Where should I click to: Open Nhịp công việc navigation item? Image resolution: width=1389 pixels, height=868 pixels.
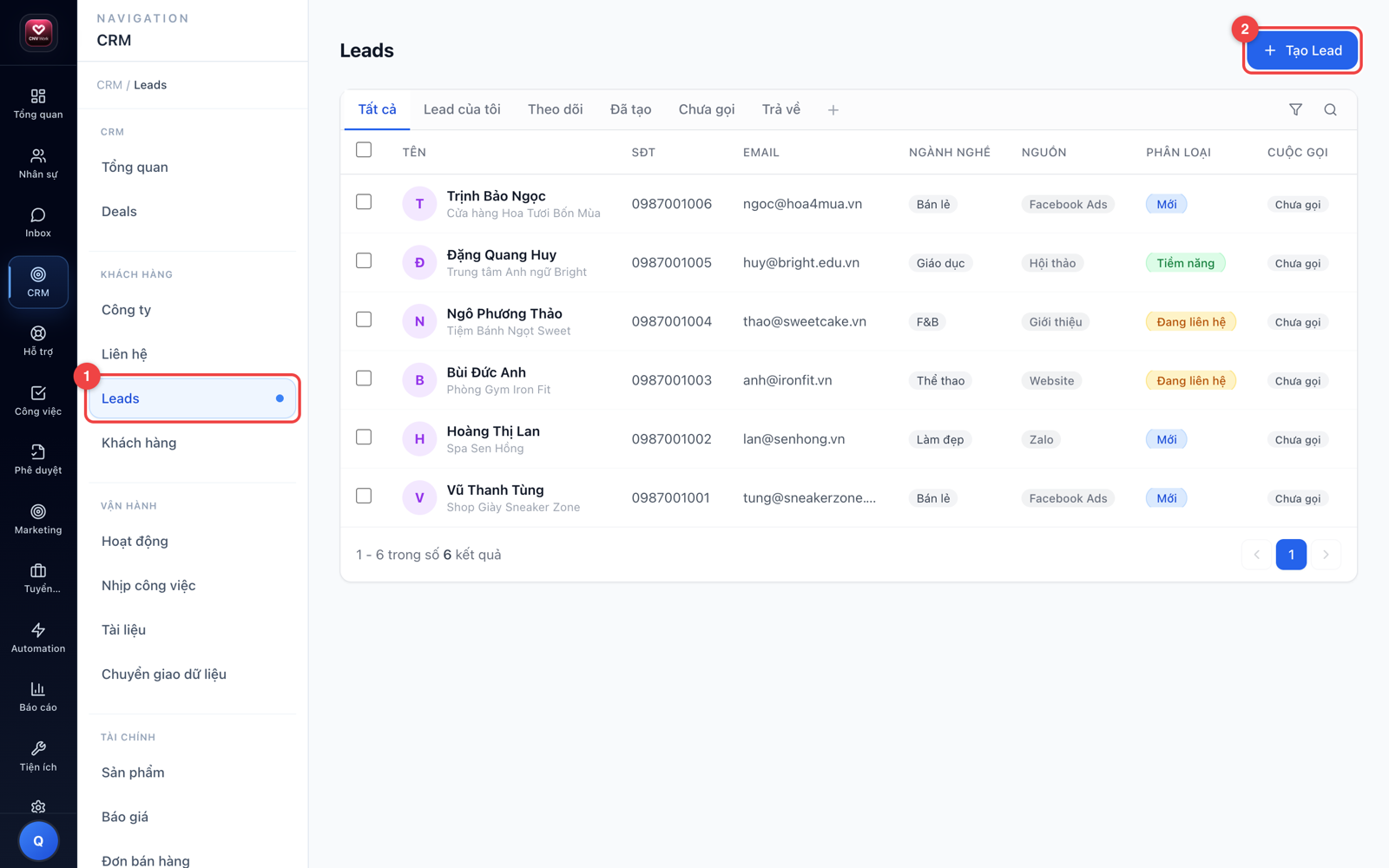192,586
